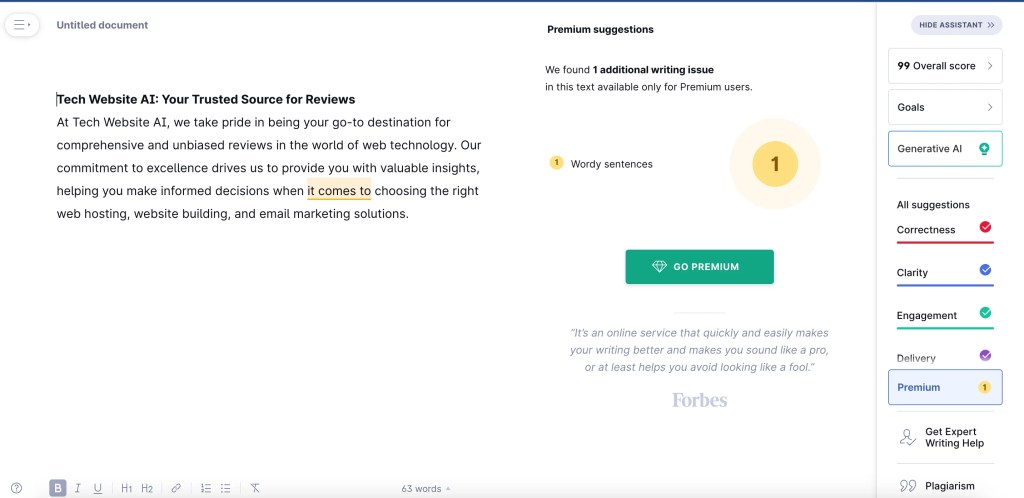
Task: Create a numbered list
Action: tap(206, 488)
